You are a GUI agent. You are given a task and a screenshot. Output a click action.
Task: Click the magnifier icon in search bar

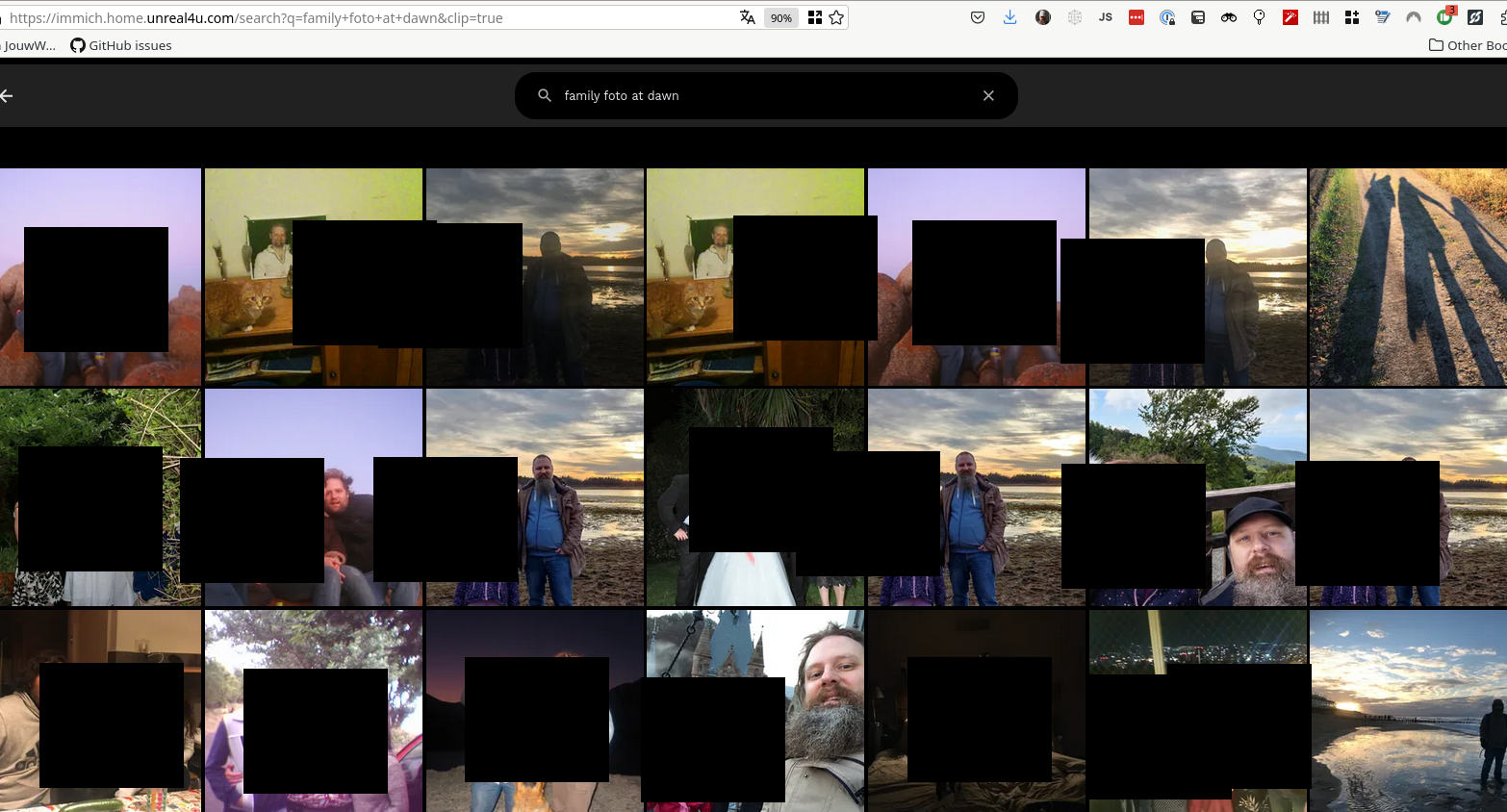pyautogui.click(x=545, y=95)
